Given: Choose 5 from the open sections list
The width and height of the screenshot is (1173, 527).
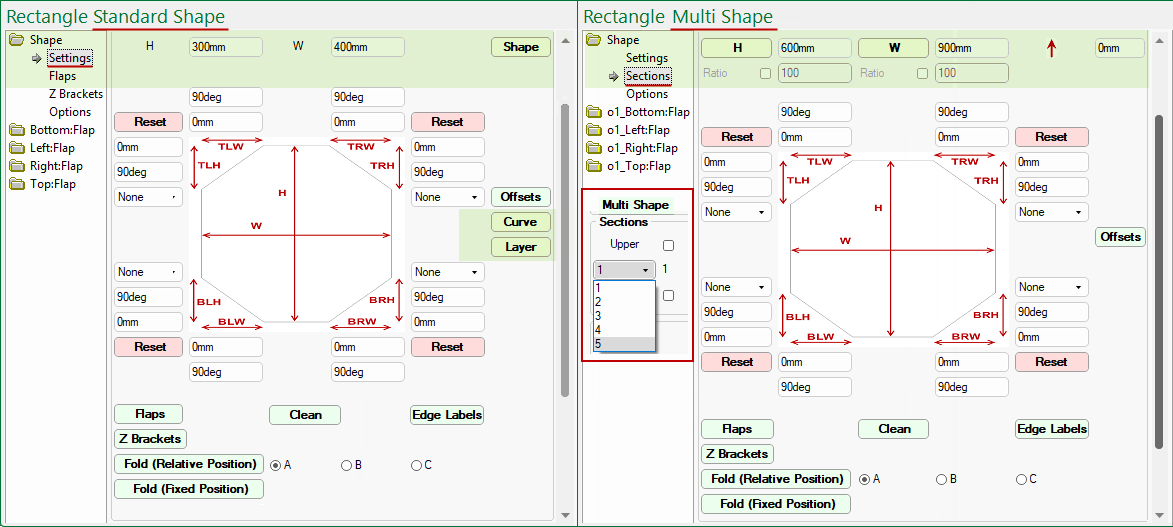Looking at the screenshot, I should coord(623,344).
